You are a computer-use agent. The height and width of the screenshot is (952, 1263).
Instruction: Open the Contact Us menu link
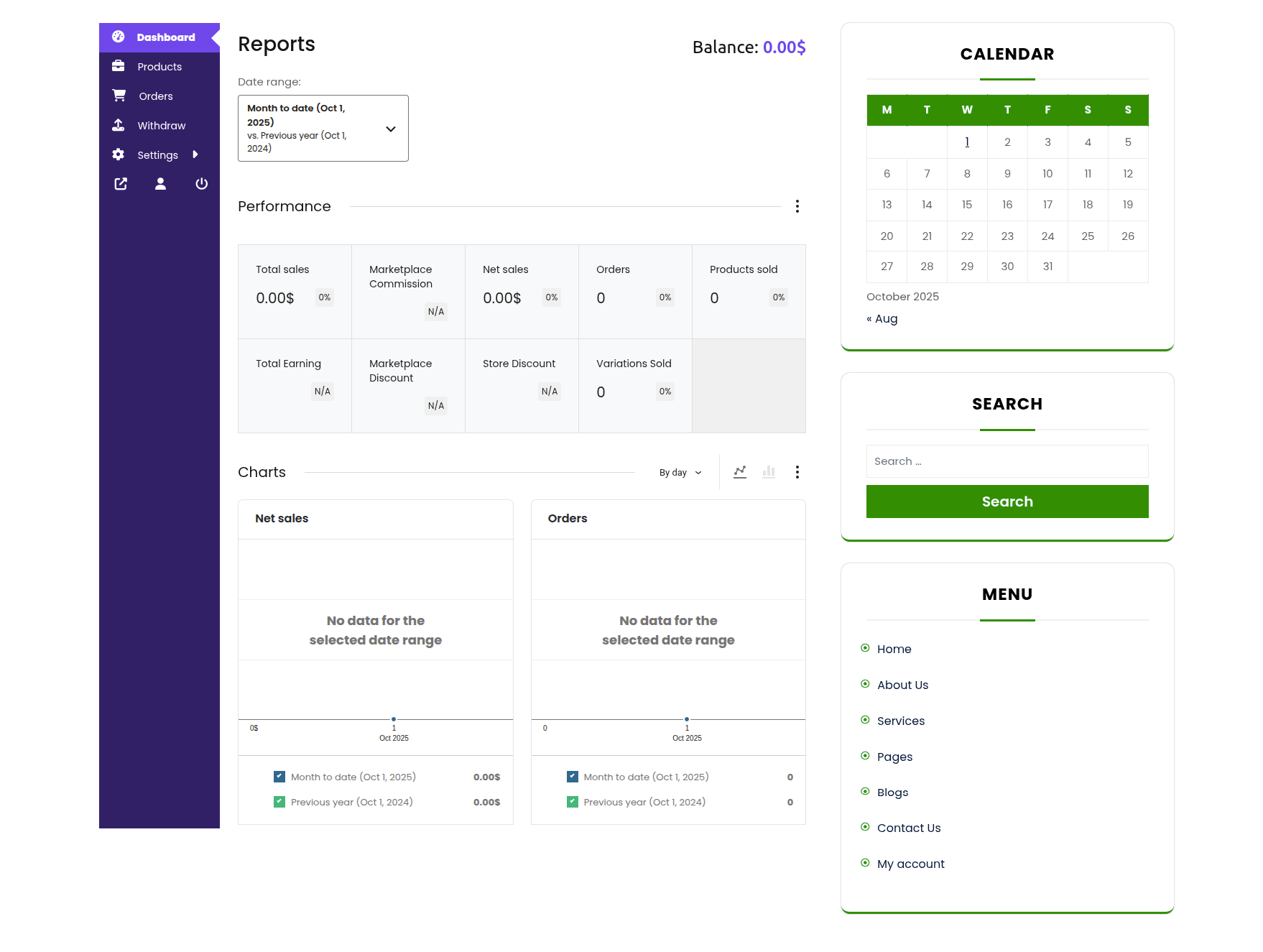[x=908, y=828]
